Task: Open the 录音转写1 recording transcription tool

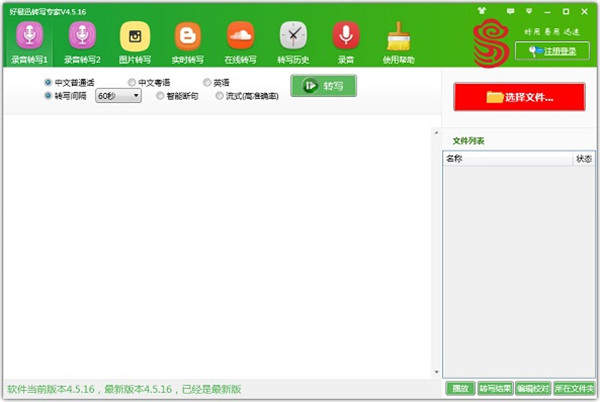Action: (29, 43)
